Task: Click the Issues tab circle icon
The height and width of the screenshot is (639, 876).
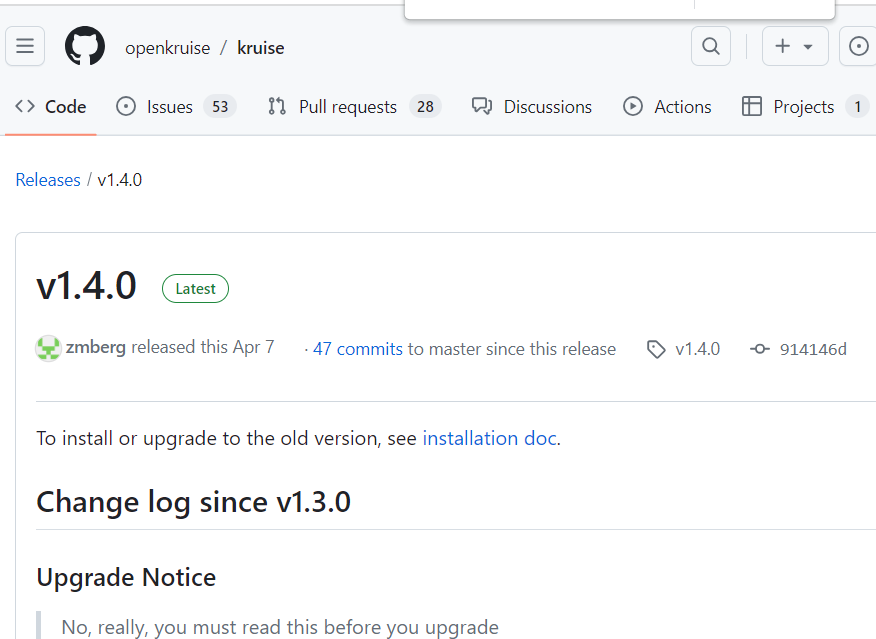Action: tap(126, 106)
